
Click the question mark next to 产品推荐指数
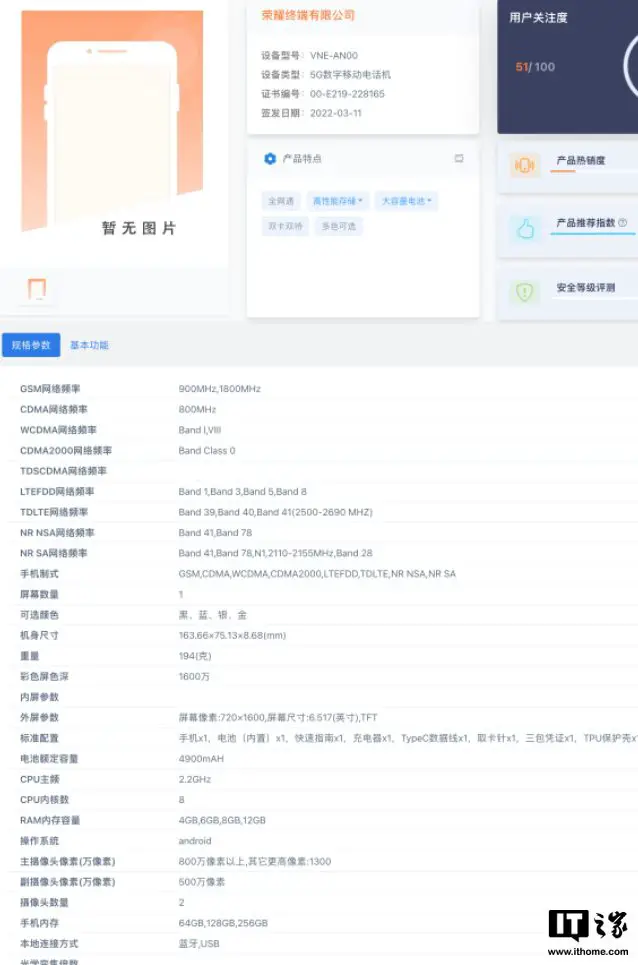[x=622, y=223]
